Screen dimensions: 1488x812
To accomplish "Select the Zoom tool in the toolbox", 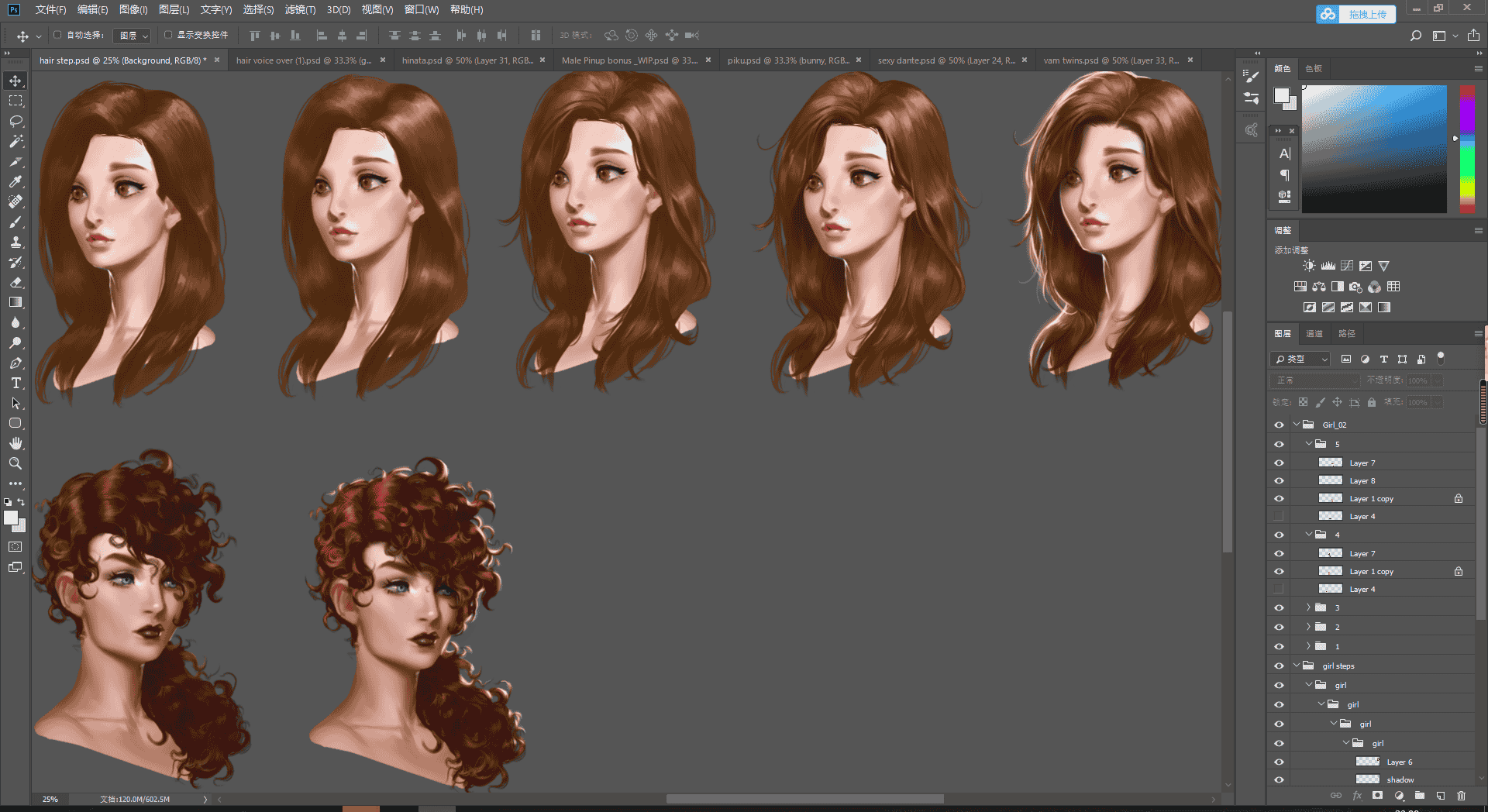I will pos(15,463).
